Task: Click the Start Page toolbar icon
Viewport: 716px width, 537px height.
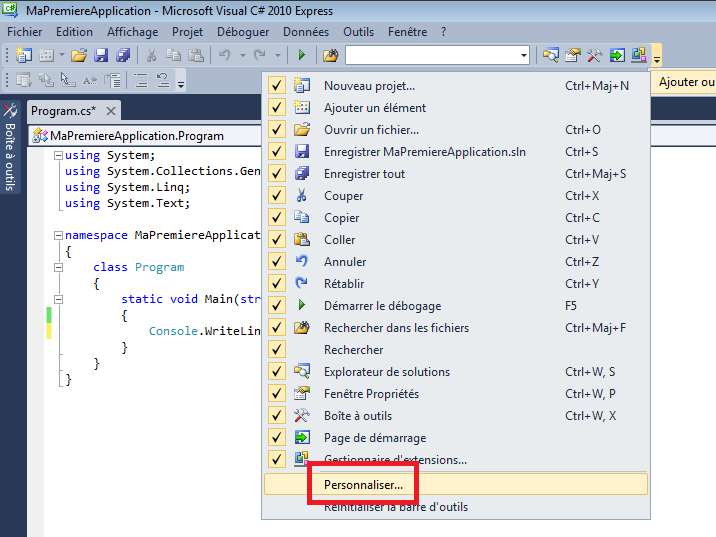Action: point(617,55)
